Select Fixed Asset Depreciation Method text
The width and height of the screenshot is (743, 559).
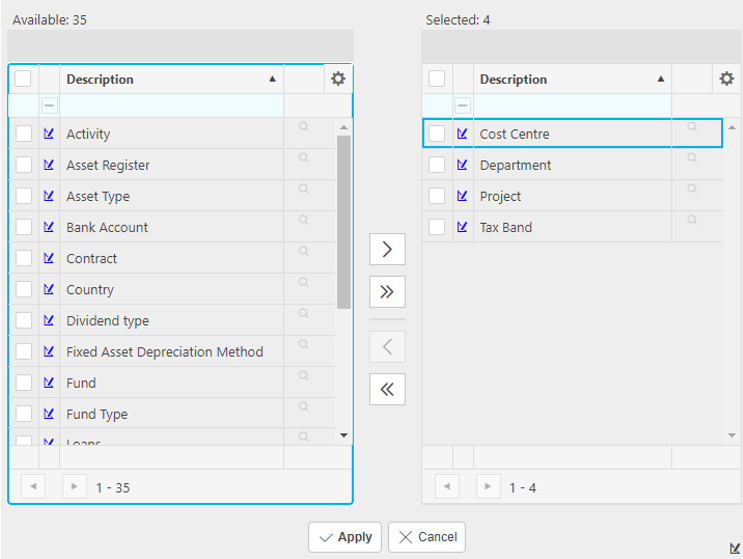click(x=164, y=352)
